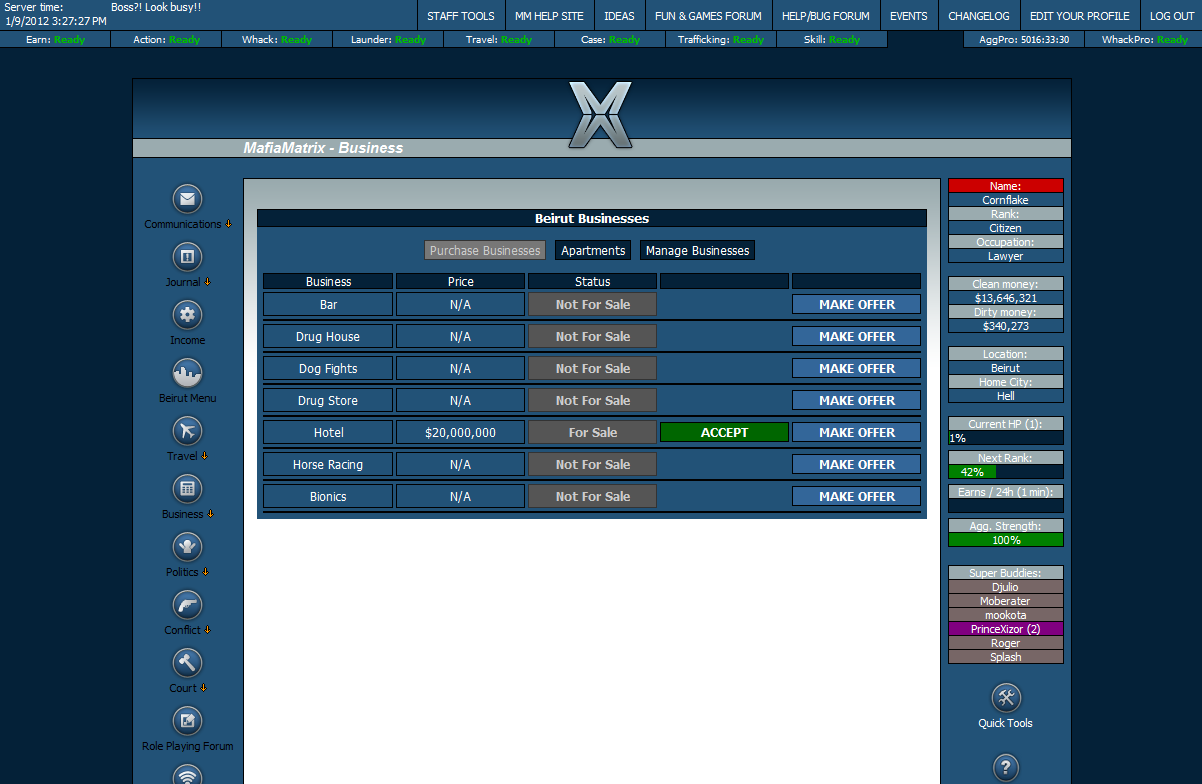Select the Business calculator icon

(x=187, y=489)
